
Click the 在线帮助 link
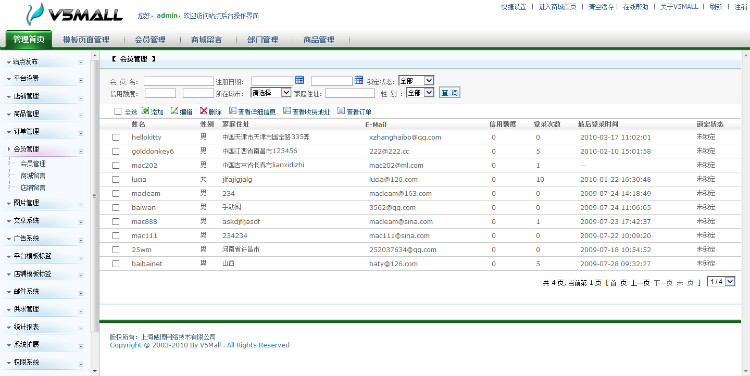635,7
